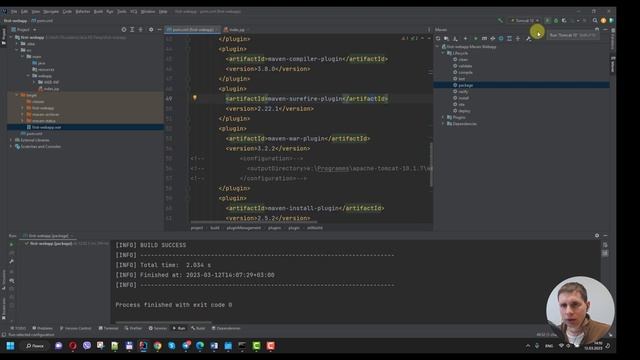Open Viber from the taskbar
Image resolution: width=640 pixels, height=360 pixels.
87,346
